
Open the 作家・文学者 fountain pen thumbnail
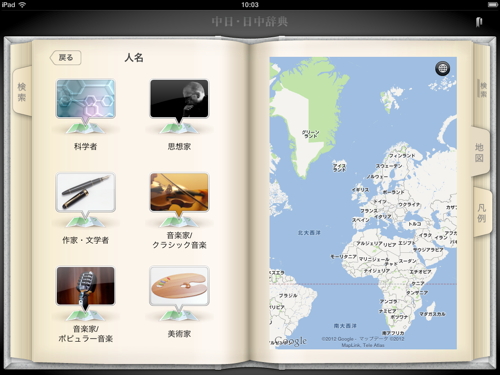86,192
